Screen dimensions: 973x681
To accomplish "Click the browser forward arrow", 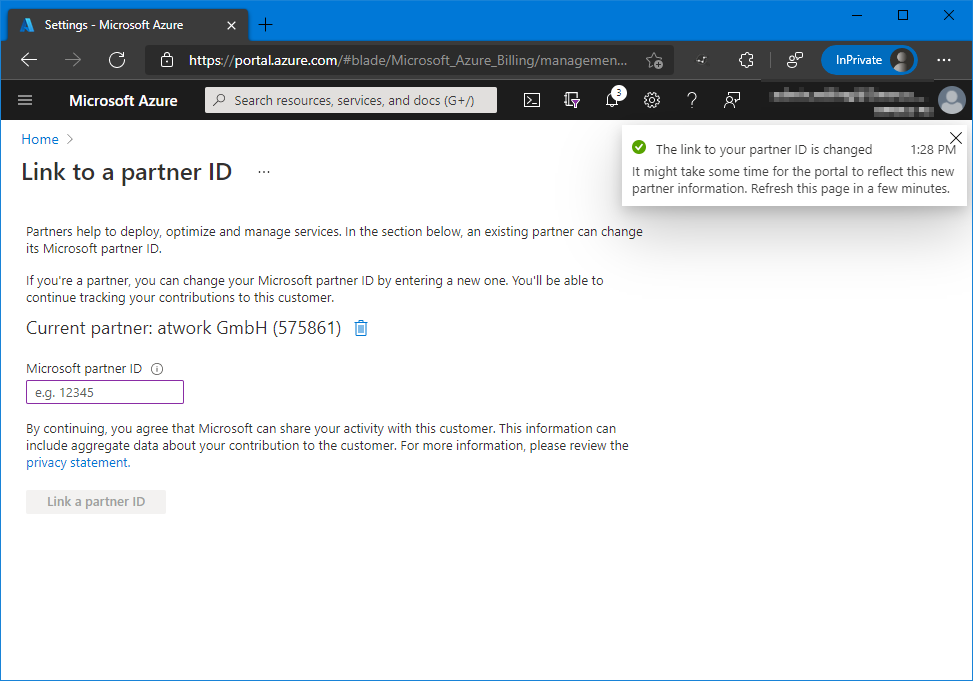I will coord(73,60).
